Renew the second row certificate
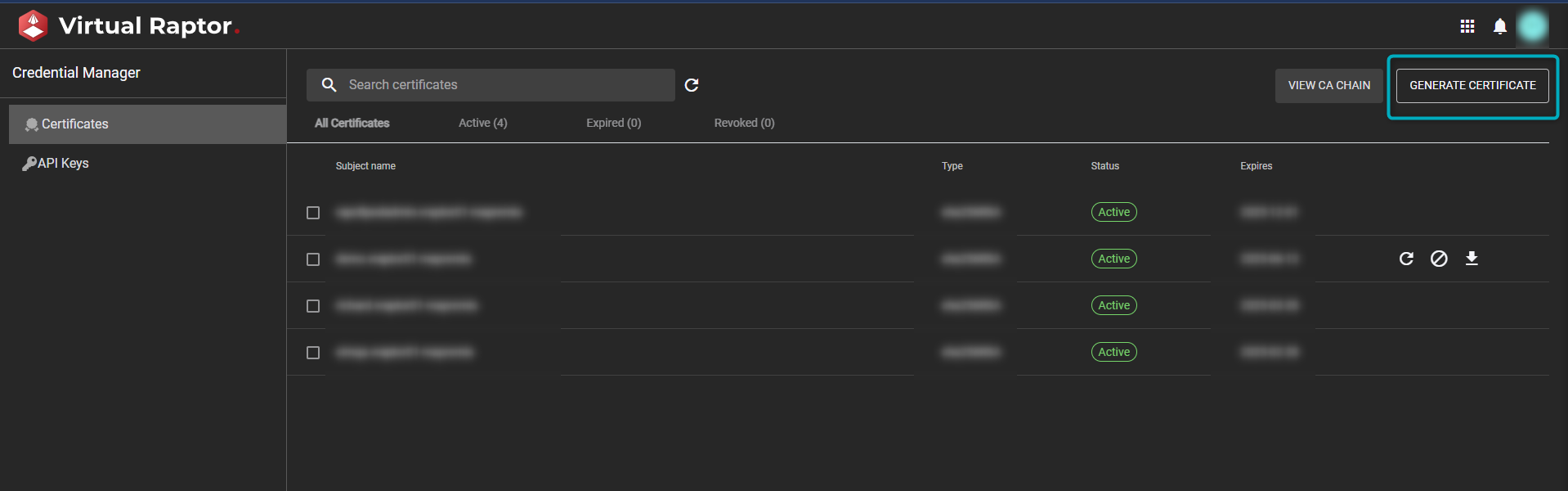 click(1406, 259)
